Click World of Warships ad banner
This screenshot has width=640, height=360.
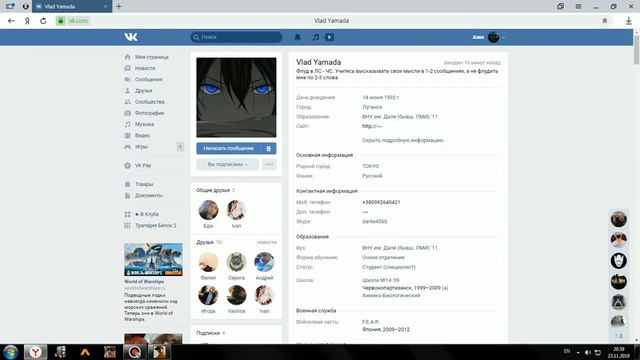pos(153,260)
